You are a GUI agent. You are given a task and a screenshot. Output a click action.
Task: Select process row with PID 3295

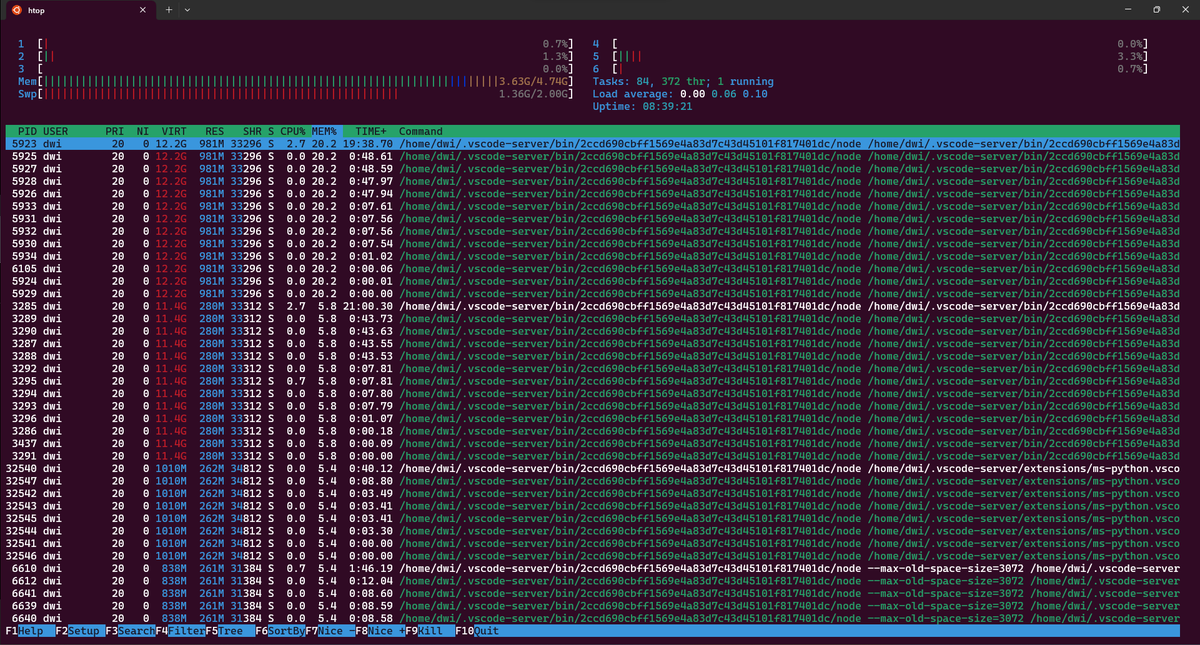[592, 380]
